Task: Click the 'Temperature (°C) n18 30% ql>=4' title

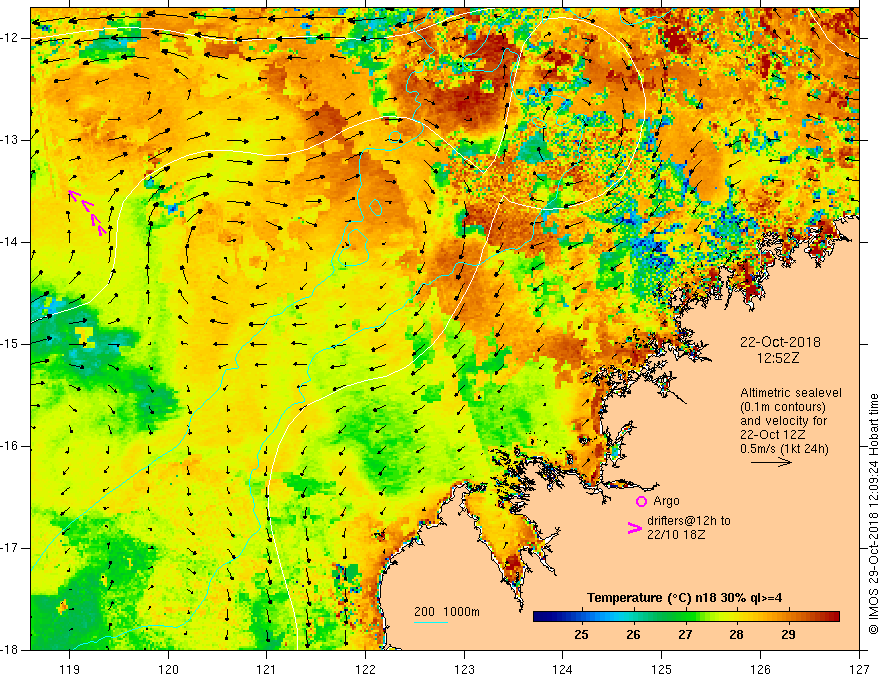Action: pos(684,598)
